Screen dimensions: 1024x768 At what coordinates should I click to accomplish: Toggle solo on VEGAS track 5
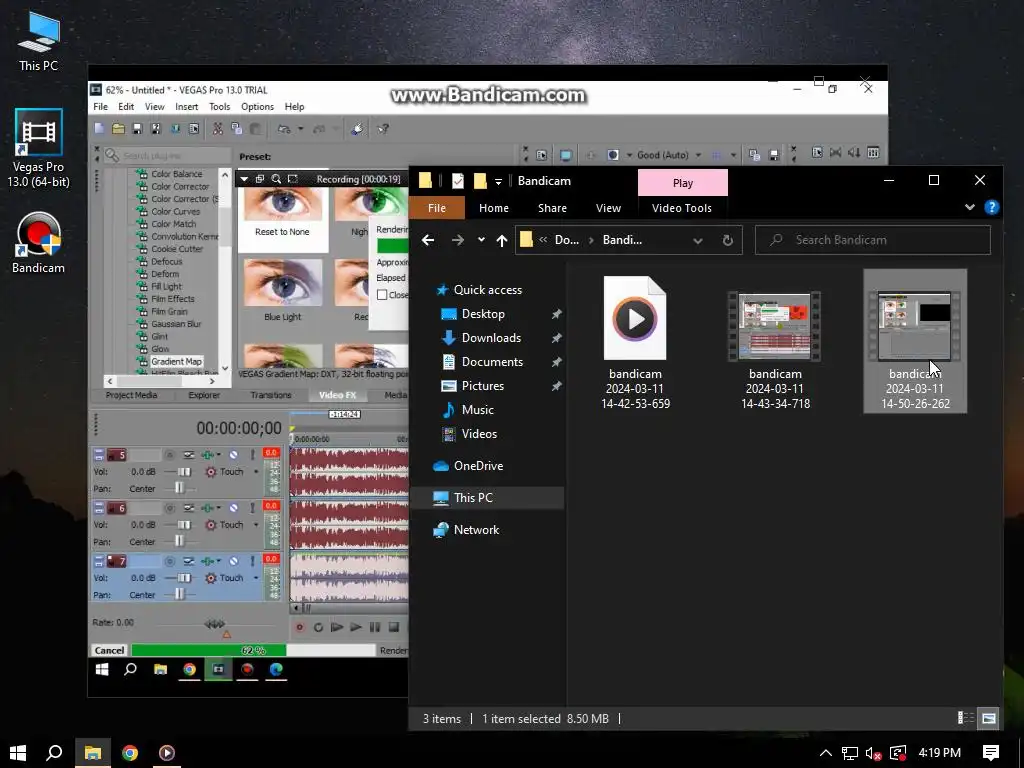pos(252,455)
